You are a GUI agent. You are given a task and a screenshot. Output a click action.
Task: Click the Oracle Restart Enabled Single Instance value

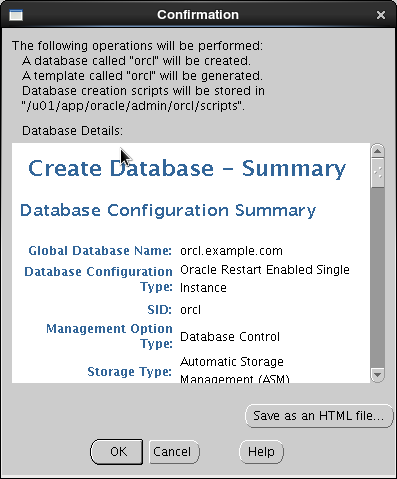point(265,279)
